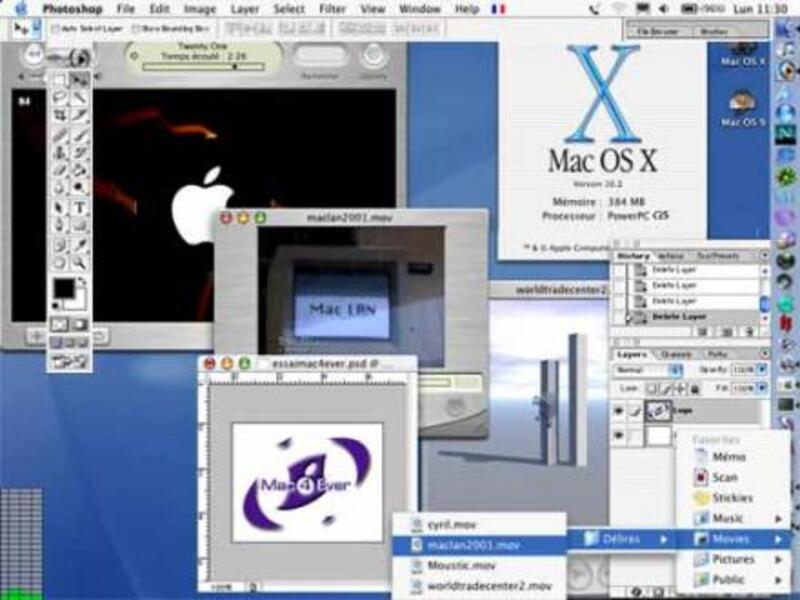Toggle lock transparent pixels in Layers panel
The height and width of the screenshot is (600, 800).
coord(652,389)
